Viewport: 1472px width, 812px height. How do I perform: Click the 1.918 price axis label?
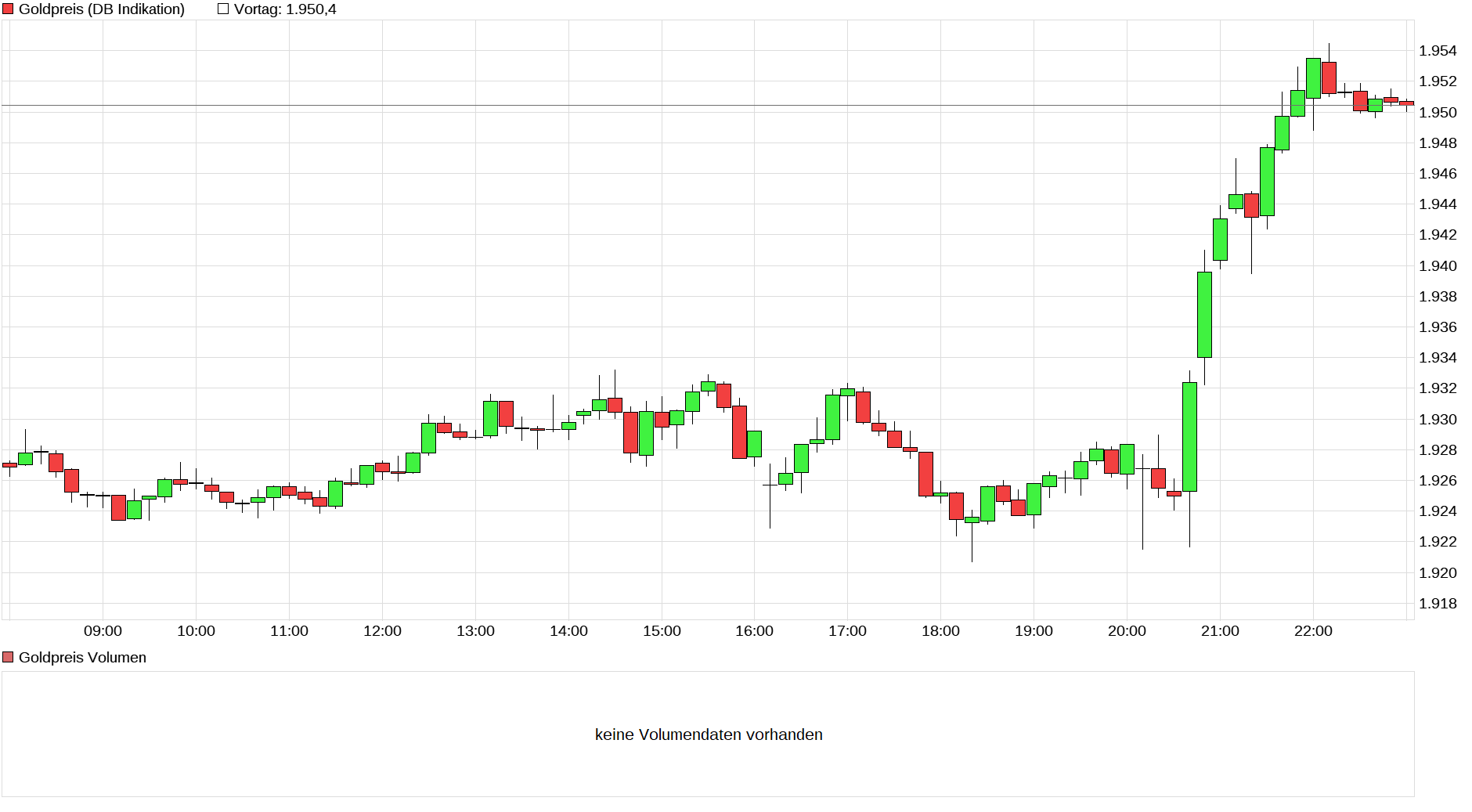point(1439,604)
